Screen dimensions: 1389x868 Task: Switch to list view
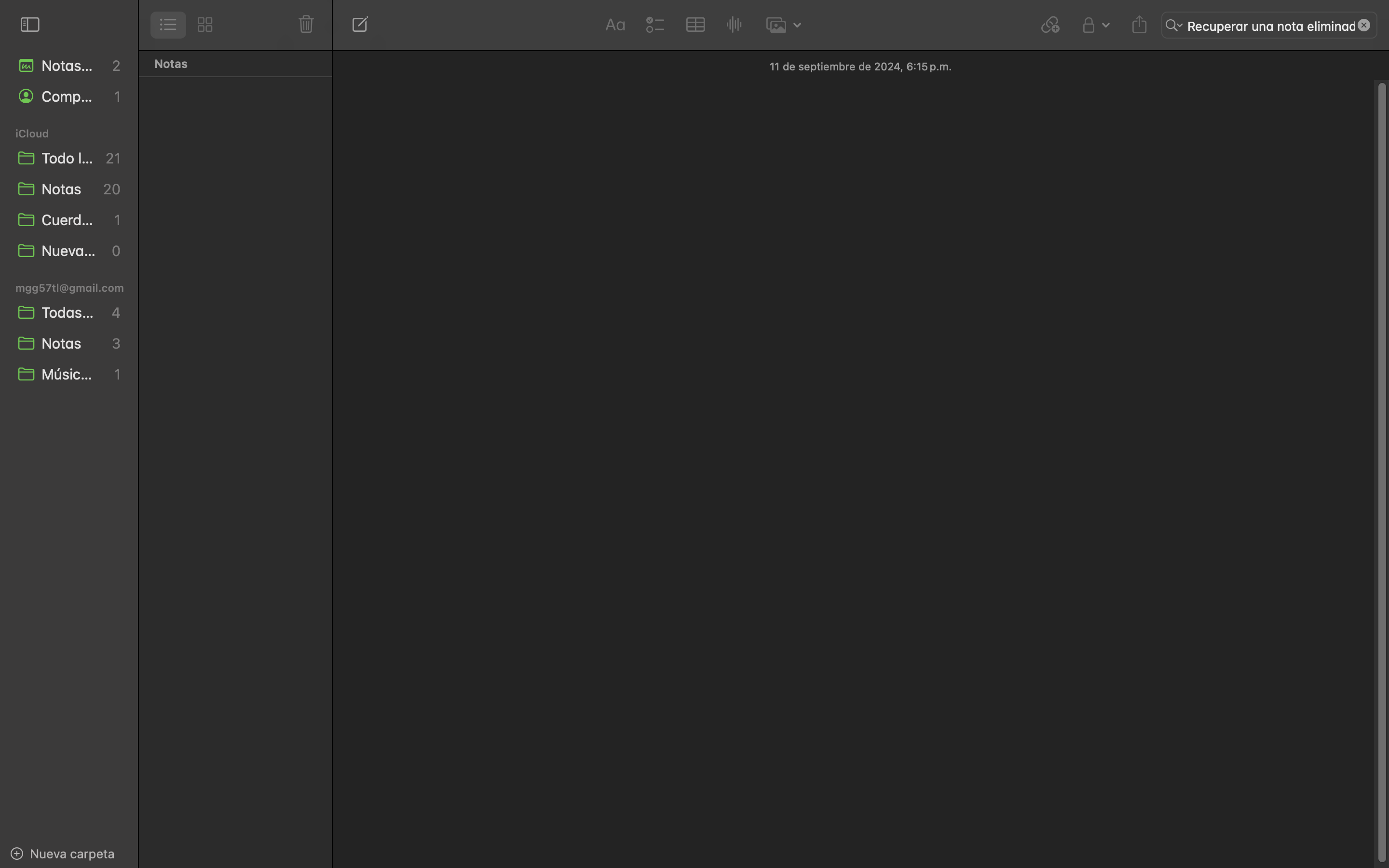168,25
